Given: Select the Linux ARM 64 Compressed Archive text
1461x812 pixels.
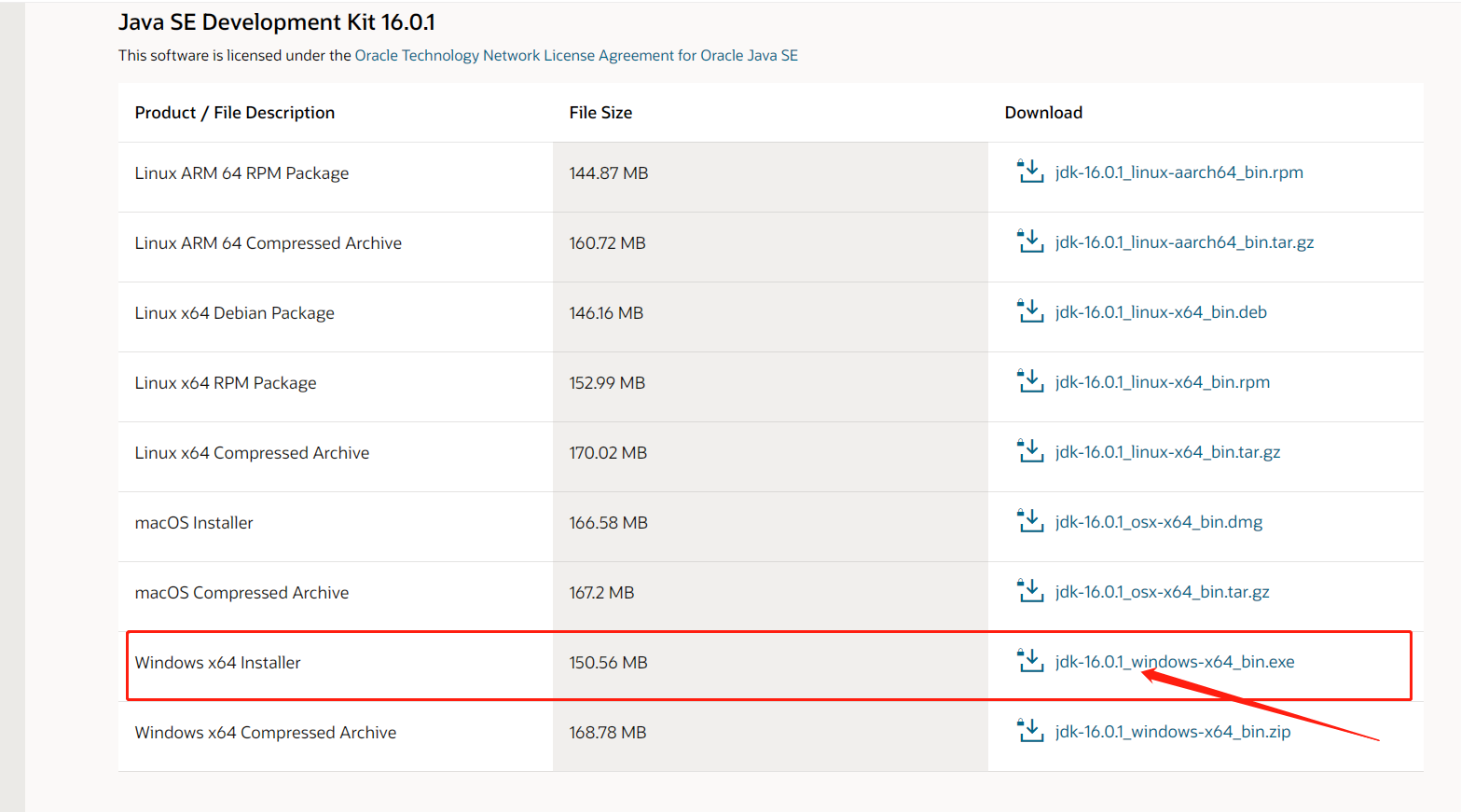Looking at the screenshot, I should pyautogui.click(x=269, y=243).
